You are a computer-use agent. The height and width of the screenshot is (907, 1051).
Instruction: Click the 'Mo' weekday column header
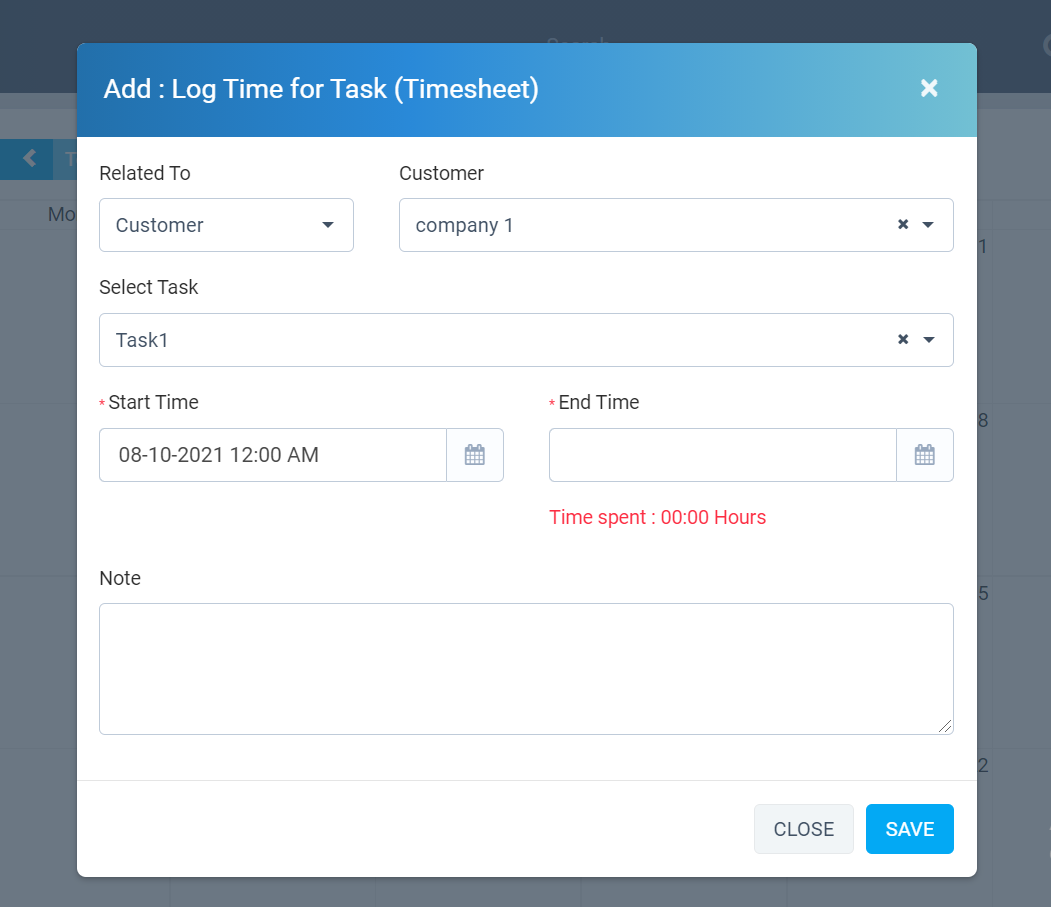pyautogui.click(x=62, y=213)
